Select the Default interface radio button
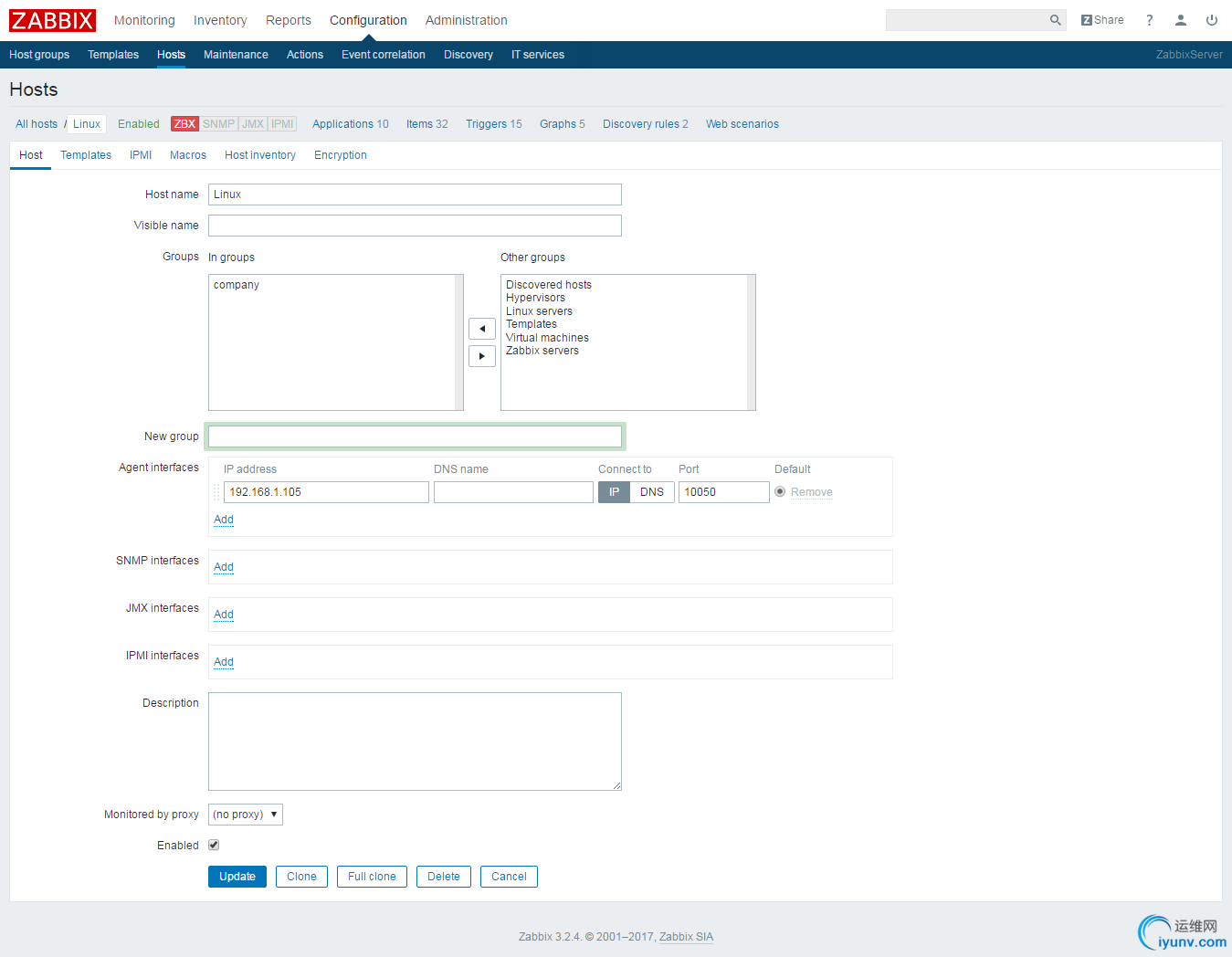Viewport: 1232px width, 957px height. (x=780, y=492)
